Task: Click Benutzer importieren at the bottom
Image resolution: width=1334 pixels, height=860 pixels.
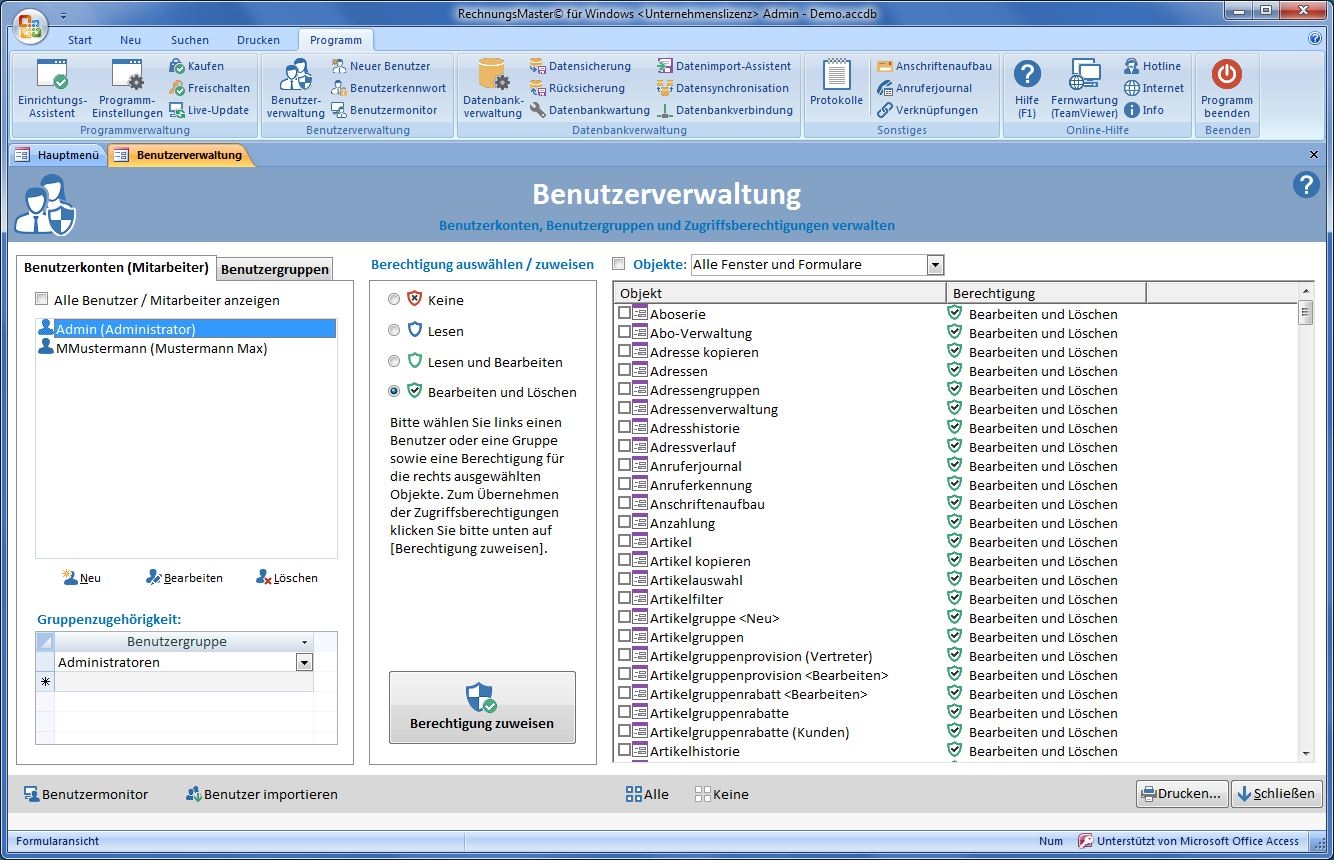Action: click(x=262, y=794)
